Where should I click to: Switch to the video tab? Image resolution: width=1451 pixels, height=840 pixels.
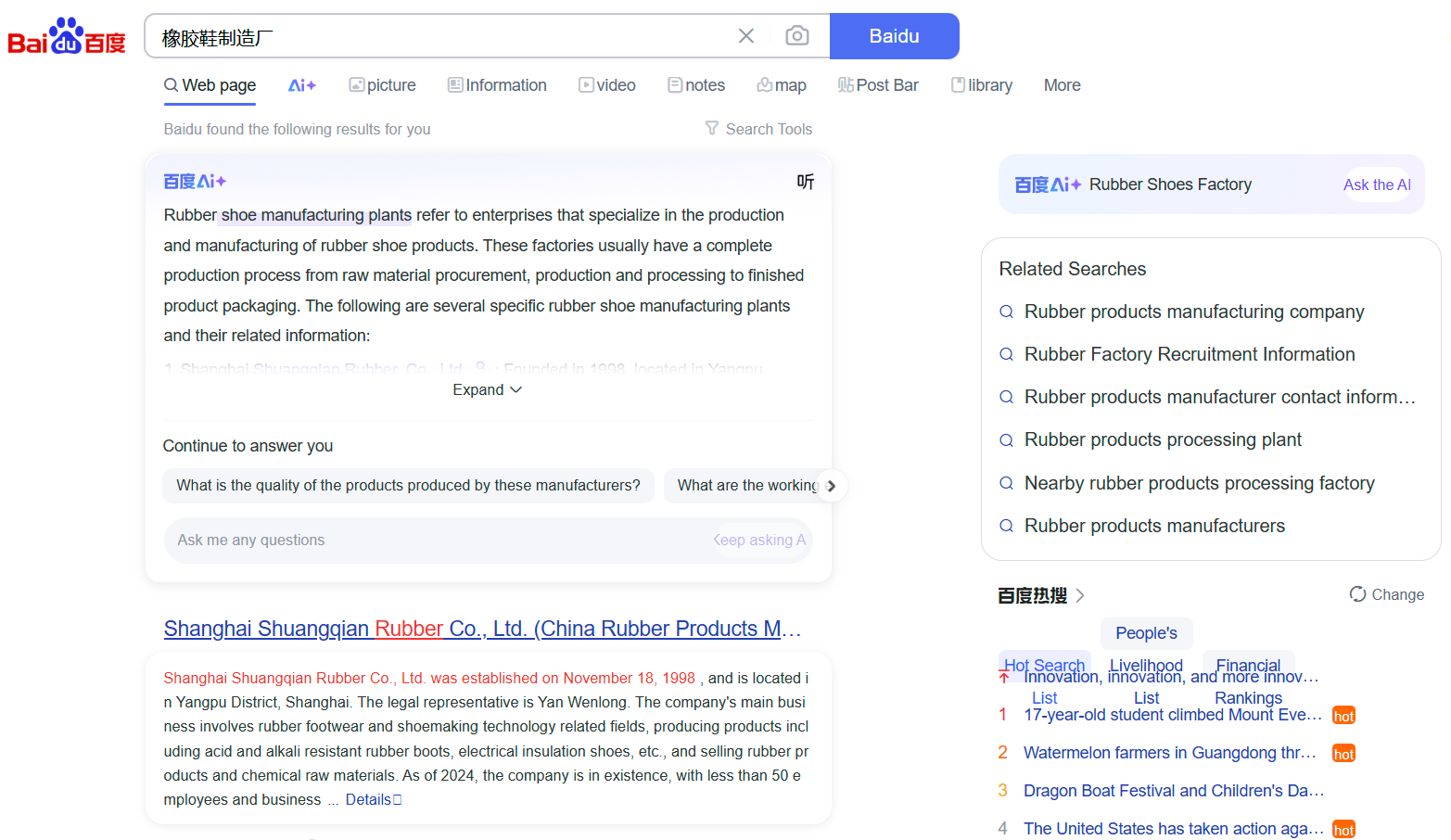click(x=607, y=85)
